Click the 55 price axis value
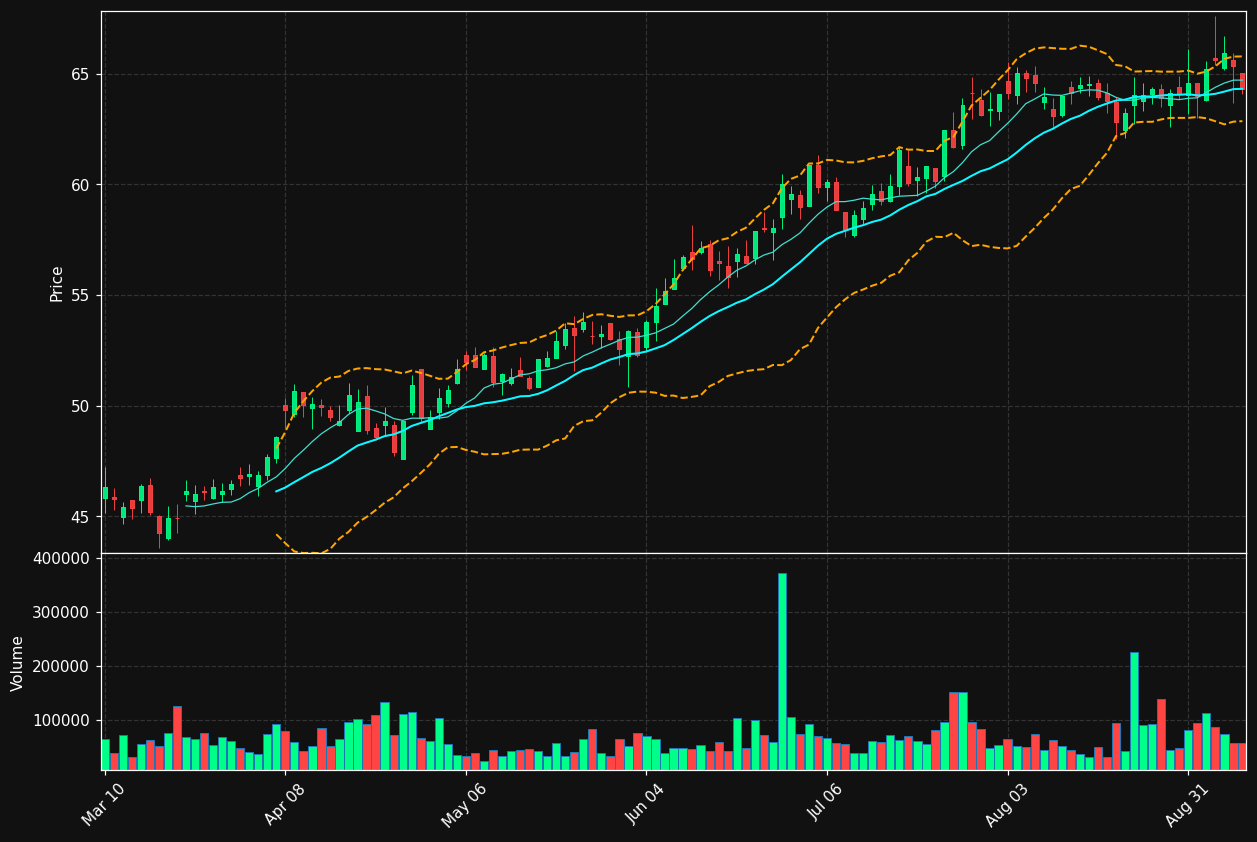The image size is (1257, 842). (x=80, y=296)
